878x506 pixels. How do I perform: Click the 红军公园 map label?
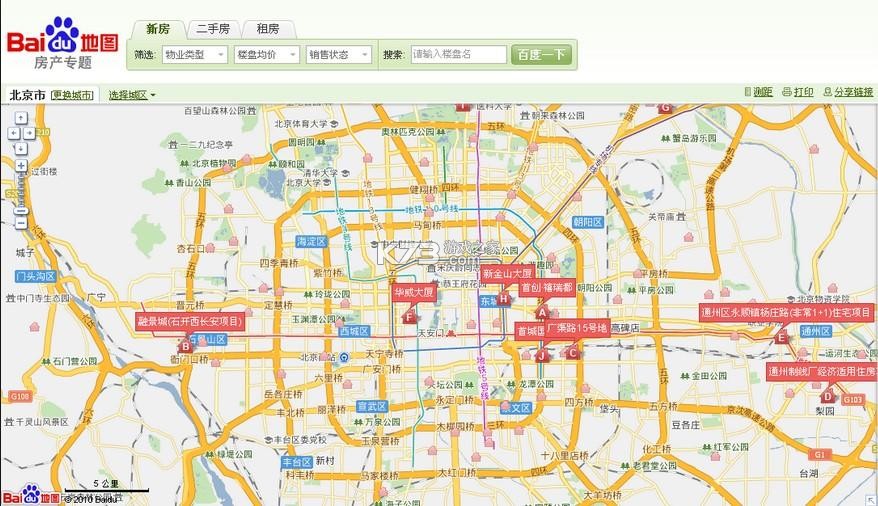[x=731, y=447]
